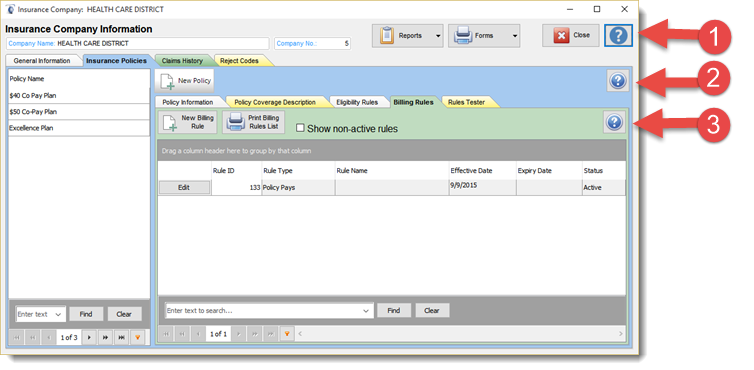Switch to General Information tab
The width and height of the screenshot is (754, 370).
click(42, 61)
